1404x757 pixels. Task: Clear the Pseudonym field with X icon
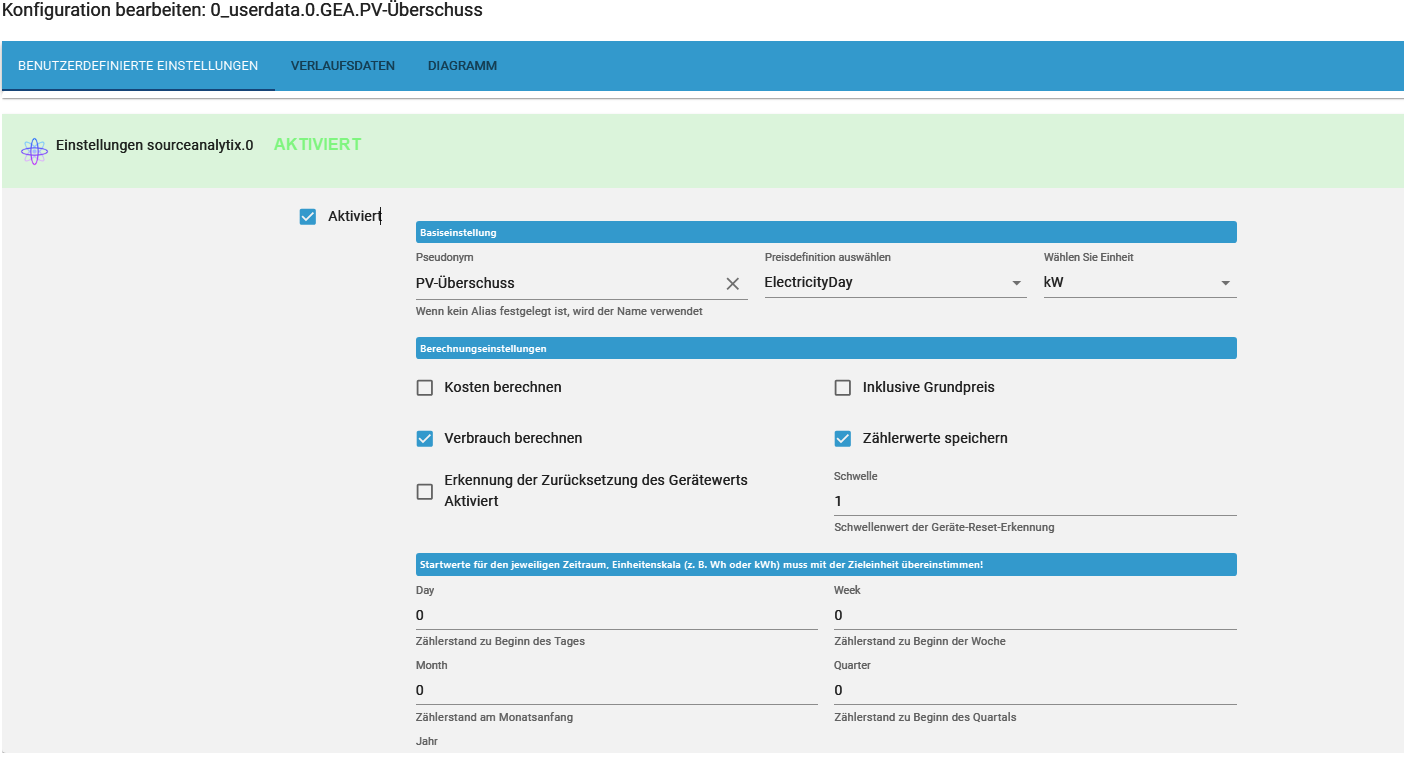[732, 284]
